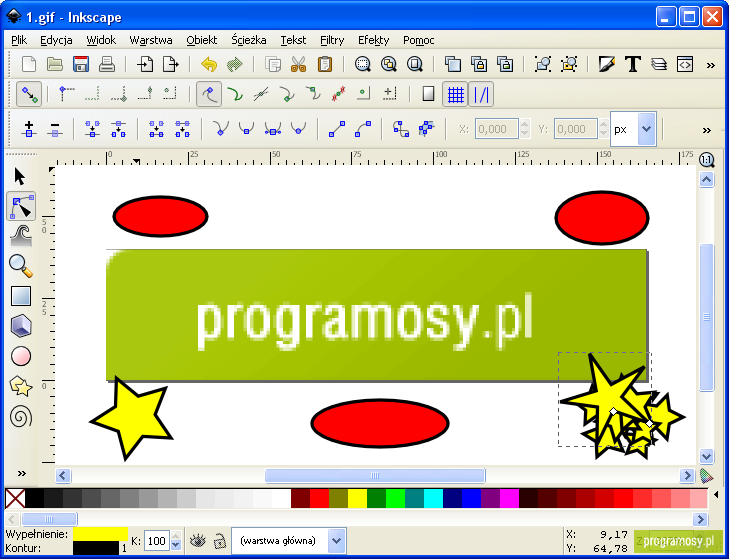Cut selection with scissors icon
Viewport: 729px width, 559px height.
298,64
